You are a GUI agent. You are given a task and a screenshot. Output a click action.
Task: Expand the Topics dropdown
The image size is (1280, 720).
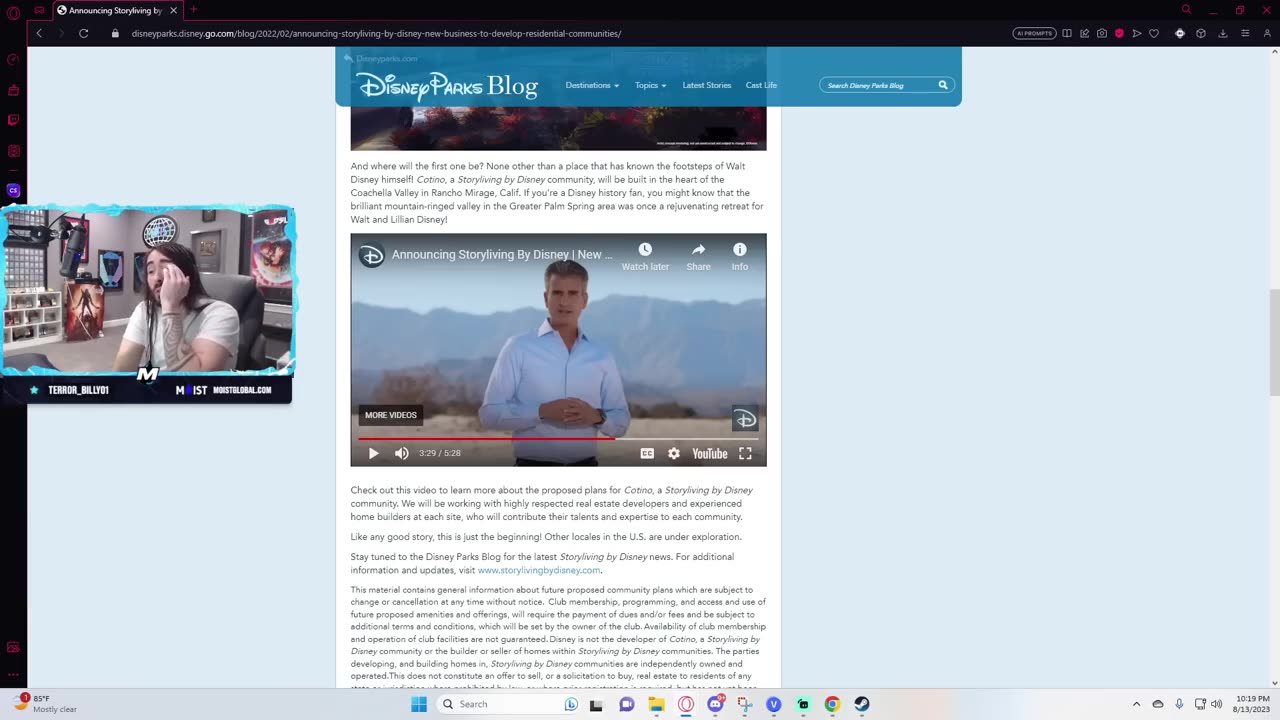[x=650, y=85]
